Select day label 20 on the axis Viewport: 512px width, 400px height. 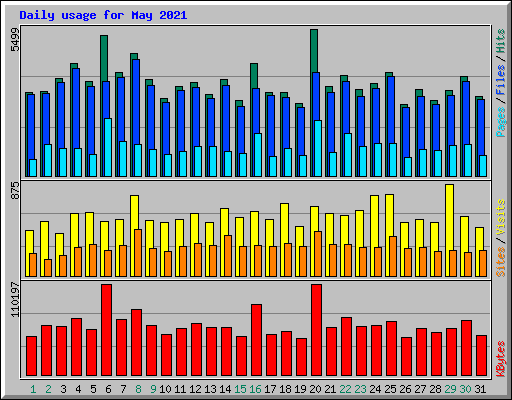[315, 389]
